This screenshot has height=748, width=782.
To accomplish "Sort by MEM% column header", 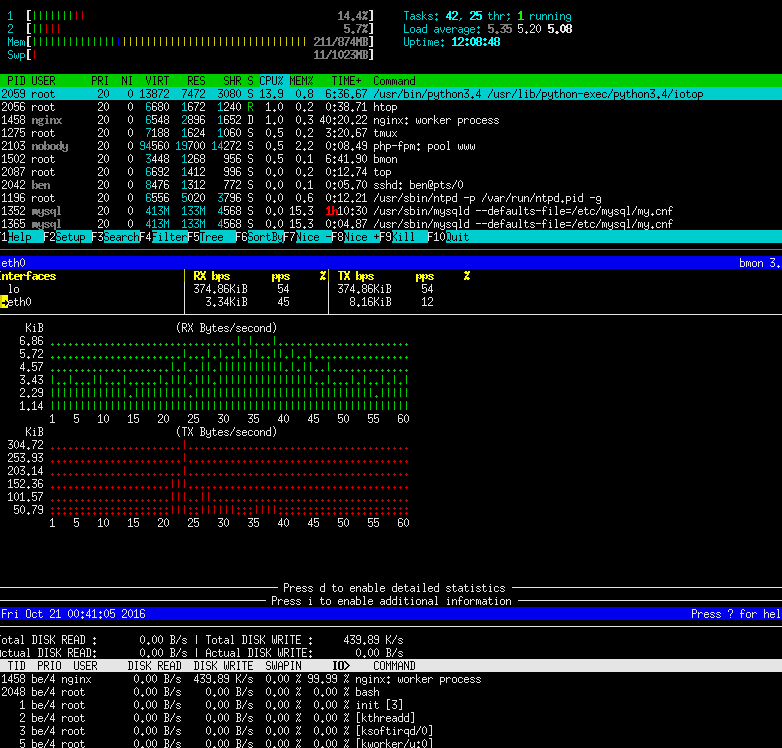I will click(302, 81).
